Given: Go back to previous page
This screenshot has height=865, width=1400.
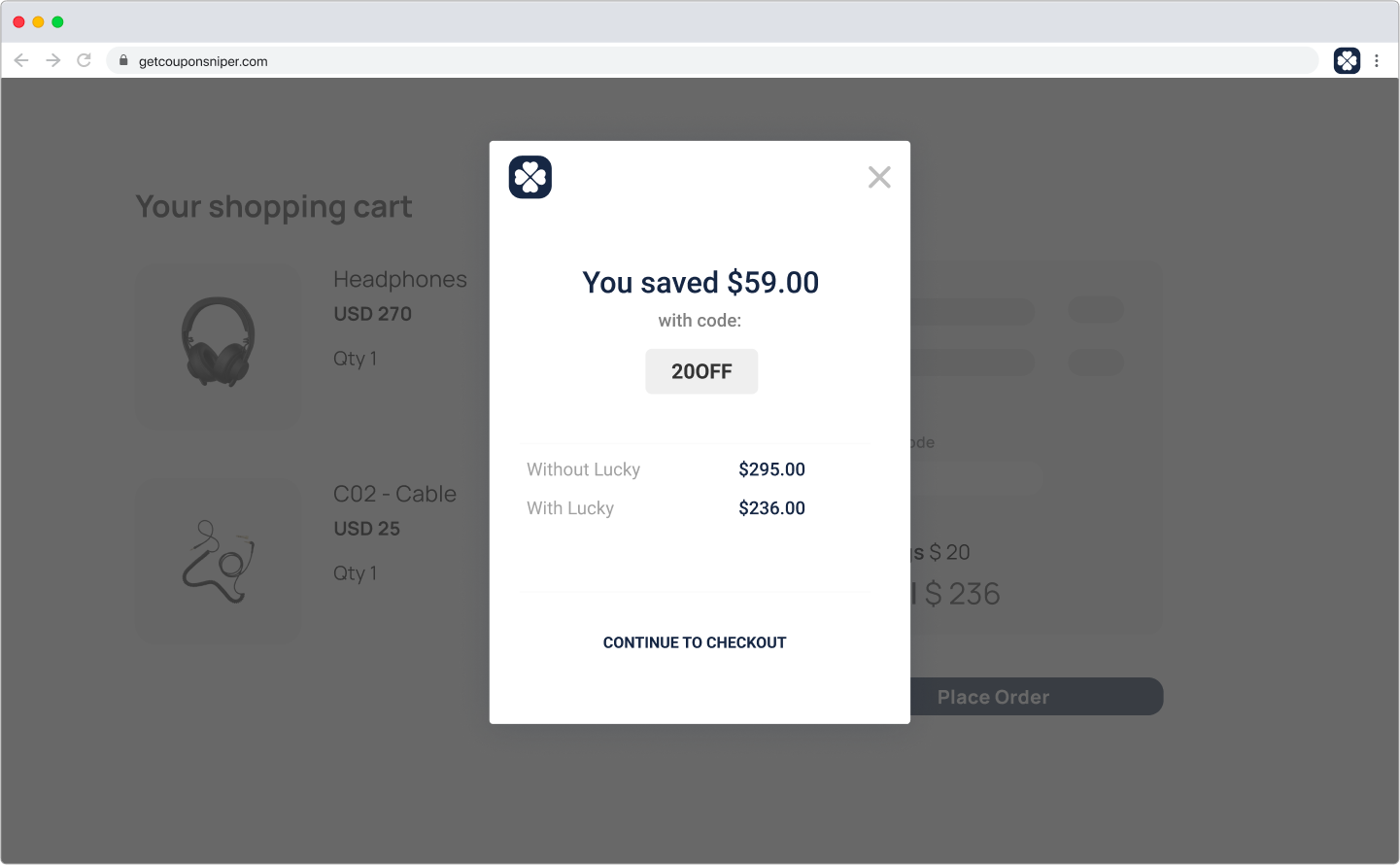Looking at the screenshot, I should 21,60.
